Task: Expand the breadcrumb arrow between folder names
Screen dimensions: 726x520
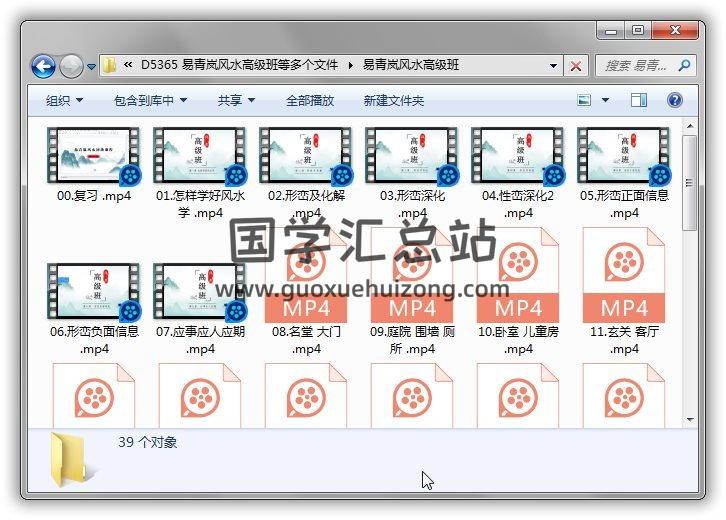Action: [x=350, y=65]
